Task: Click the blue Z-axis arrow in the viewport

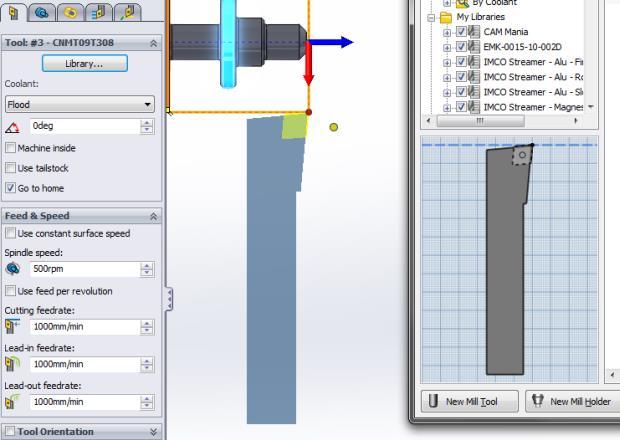Action: (x=330, y=42)
